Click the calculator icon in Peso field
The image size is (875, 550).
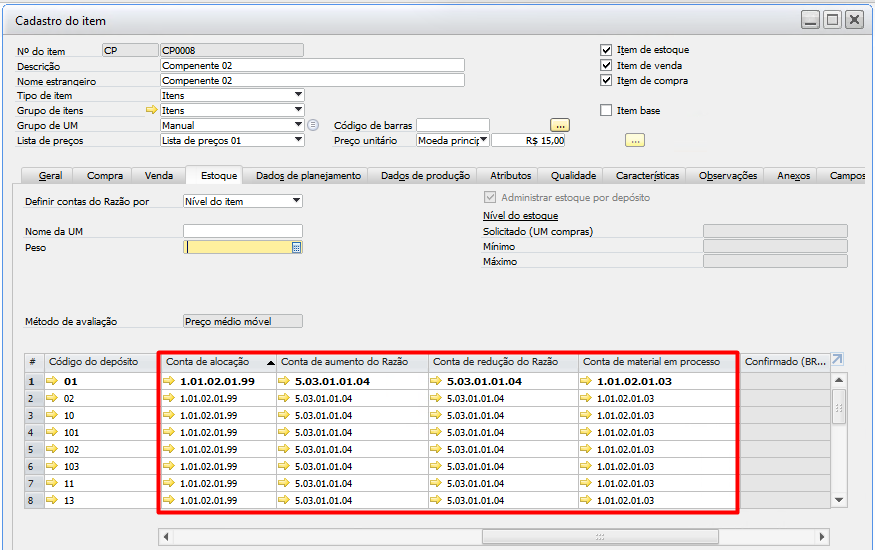coord(296,248)
